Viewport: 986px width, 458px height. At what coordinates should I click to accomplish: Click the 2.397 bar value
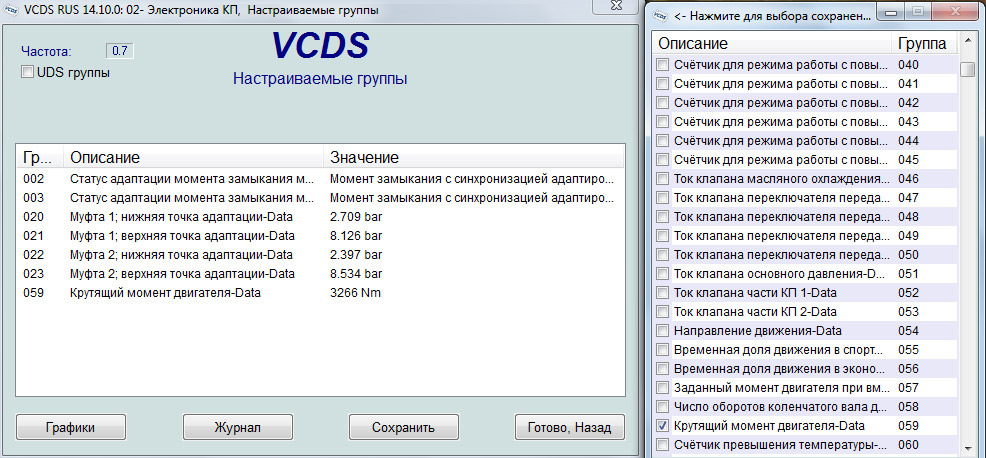point(356,255)
